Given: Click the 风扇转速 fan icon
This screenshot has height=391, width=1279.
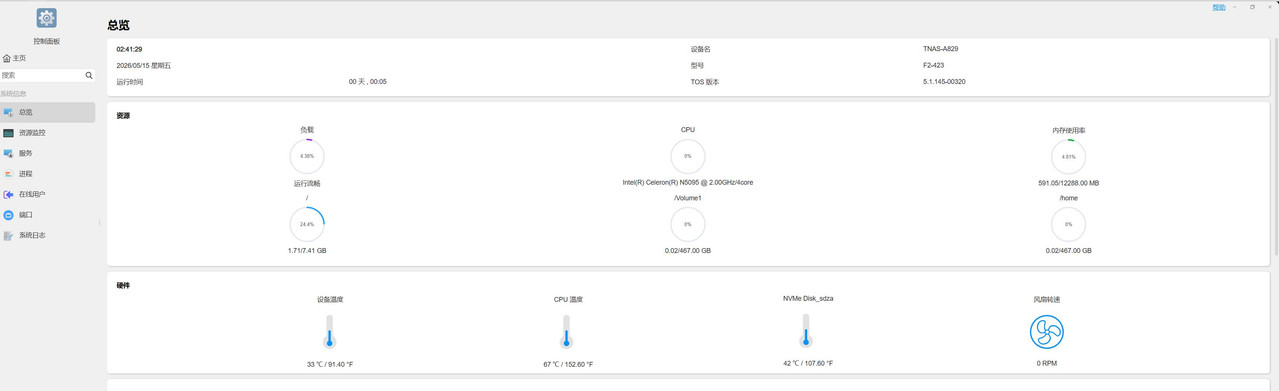Looking at the screenshot, I should tap(1047, 332).
